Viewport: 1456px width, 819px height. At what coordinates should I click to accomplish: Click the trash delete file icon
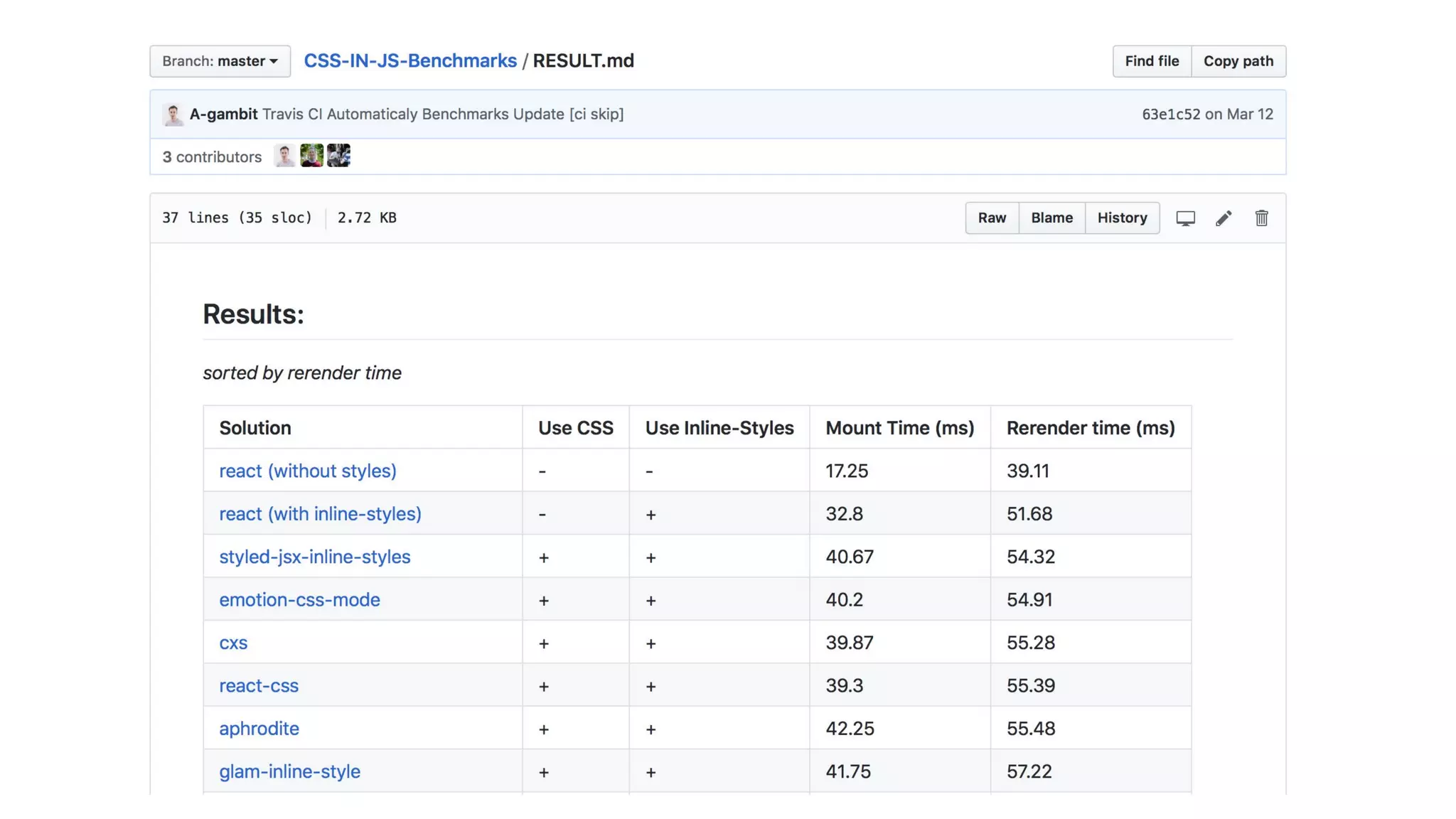(x=1261, y=218)
